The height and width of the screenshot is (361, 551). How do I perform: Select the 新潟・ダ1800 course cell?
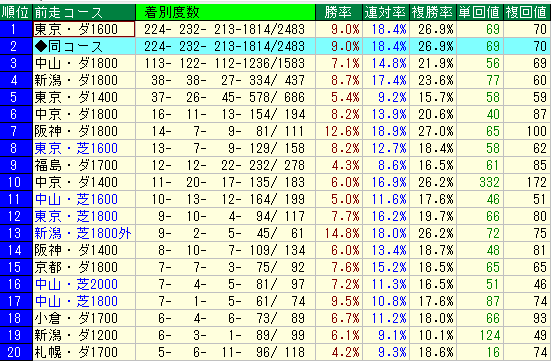(x=84, y=80)
